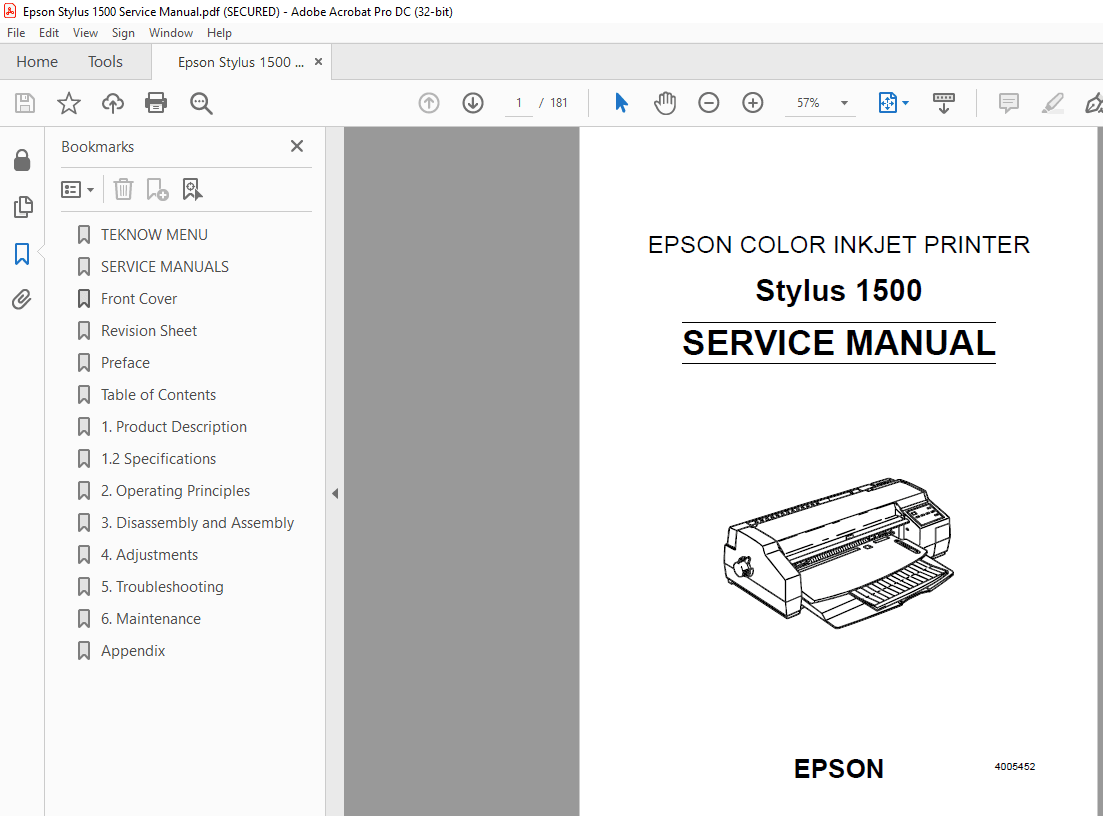Click the Delete bookmark trash icon
The height and width of the screenshot is (816, 1103).
tap(122, 189)
